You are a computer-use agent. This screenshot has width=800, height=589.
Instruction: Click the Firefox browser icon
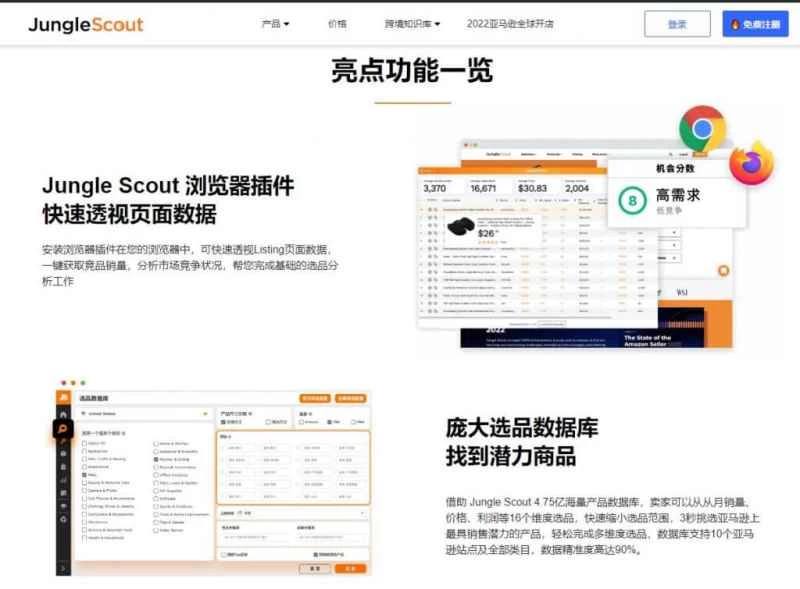click(x=751, y=163)
